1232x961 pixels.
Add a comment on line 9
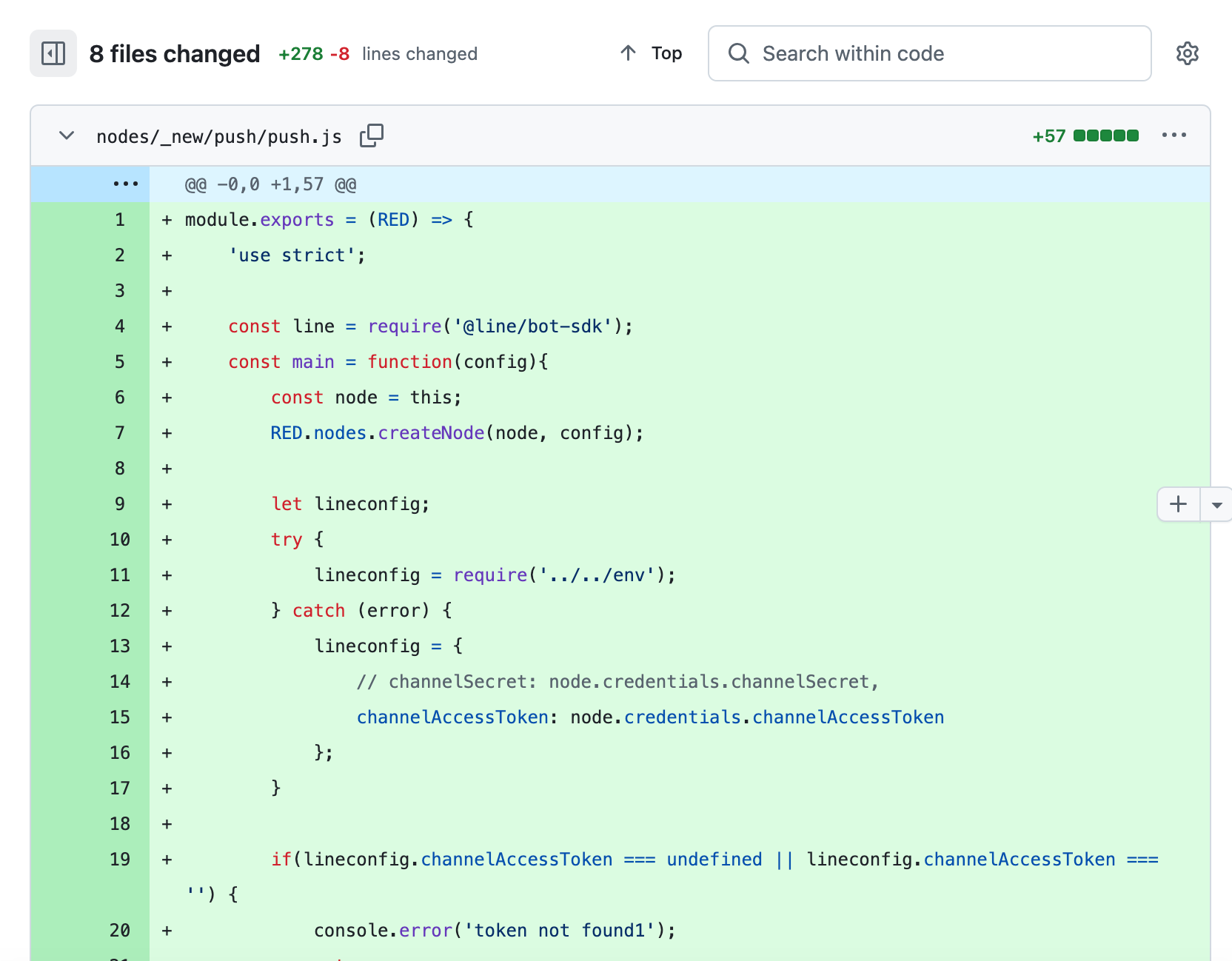coord(1178,504)
